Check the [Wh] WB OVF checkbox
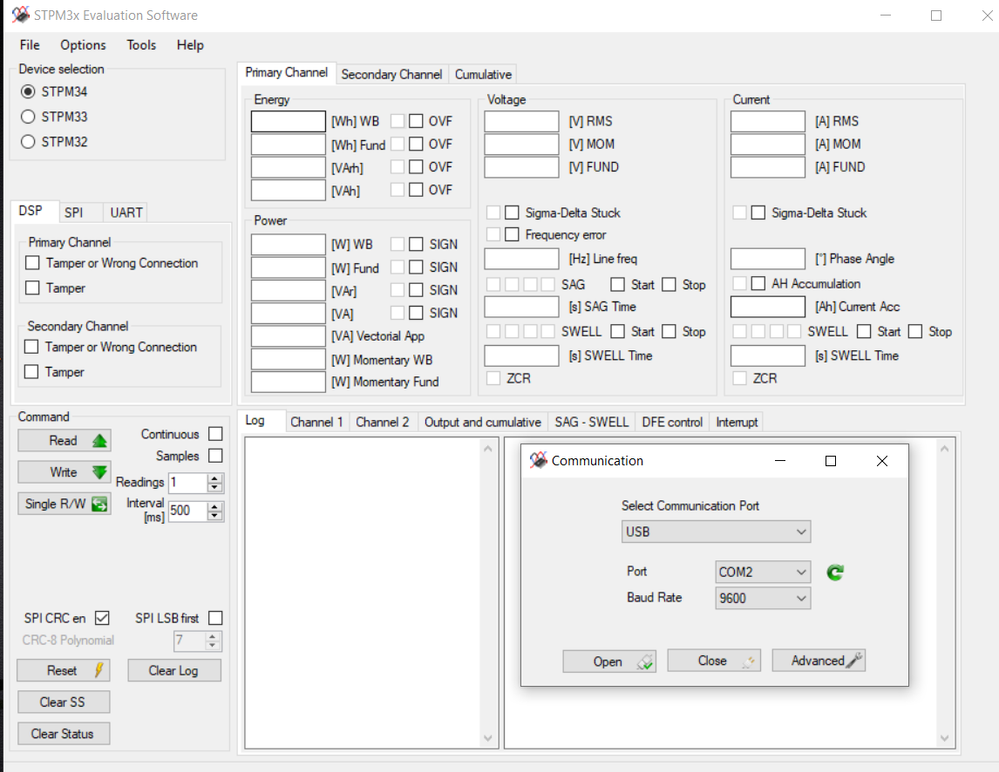999x772 pixels. 416,121
